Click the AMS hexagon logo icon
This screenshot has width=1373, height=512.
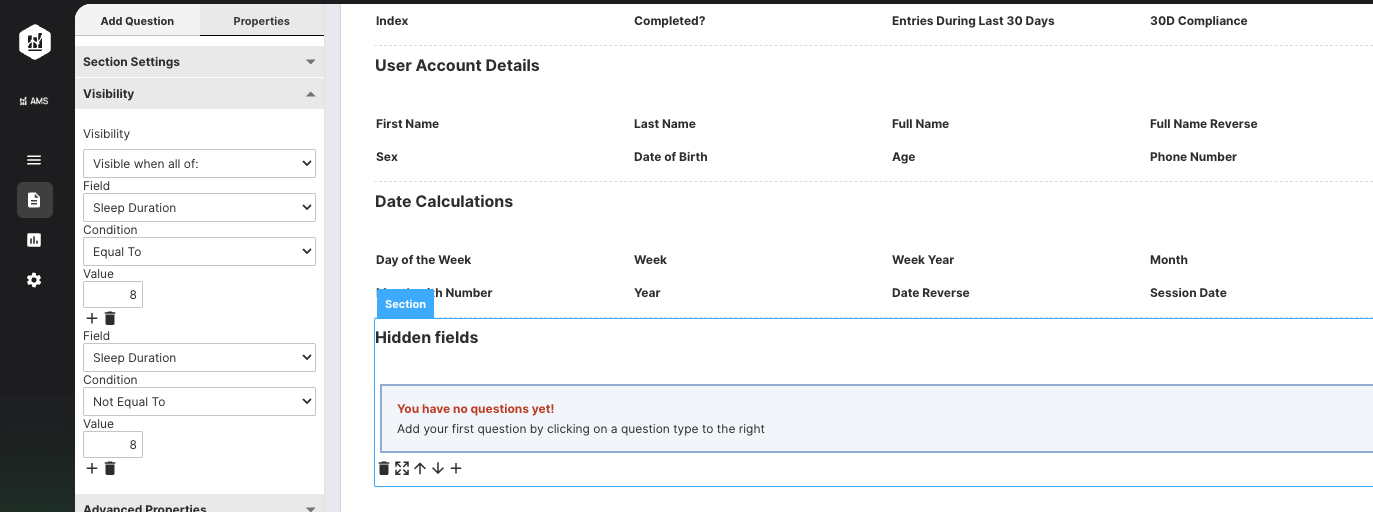(x=34, y=41)
